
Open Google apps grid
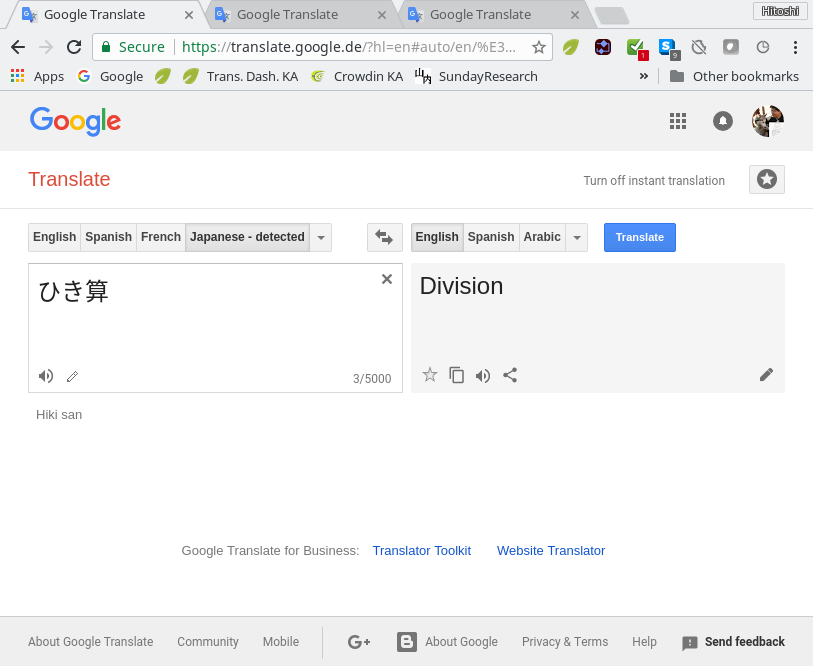(x=678, y=121)
